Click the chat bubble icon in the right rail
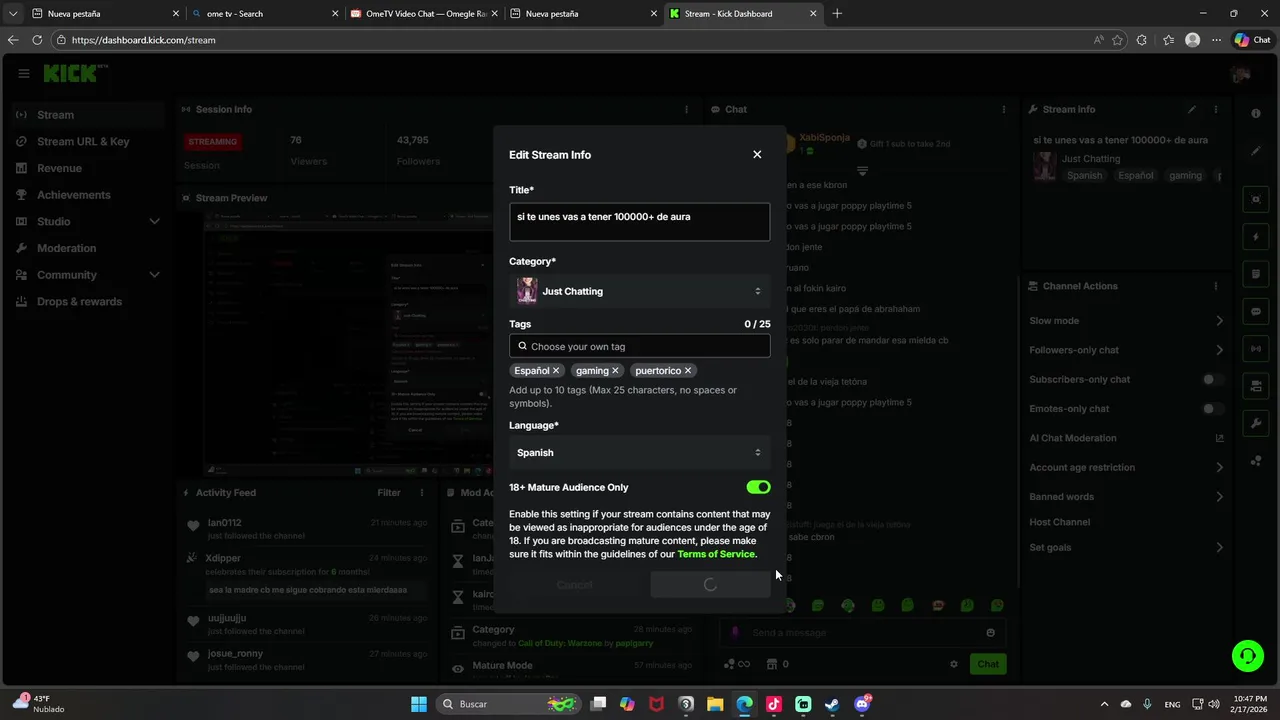This screenshot has height=720, width=1280. click(x=1256, y=311)
